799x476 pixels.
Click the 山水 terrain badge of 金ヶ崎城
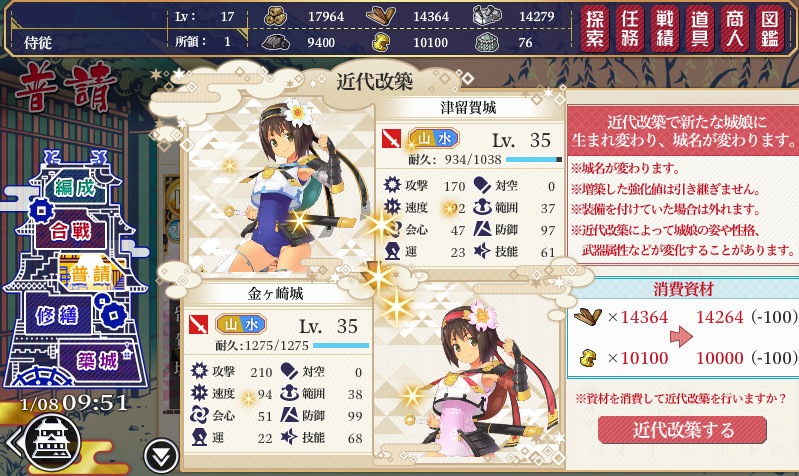click(x=240, y=324)
